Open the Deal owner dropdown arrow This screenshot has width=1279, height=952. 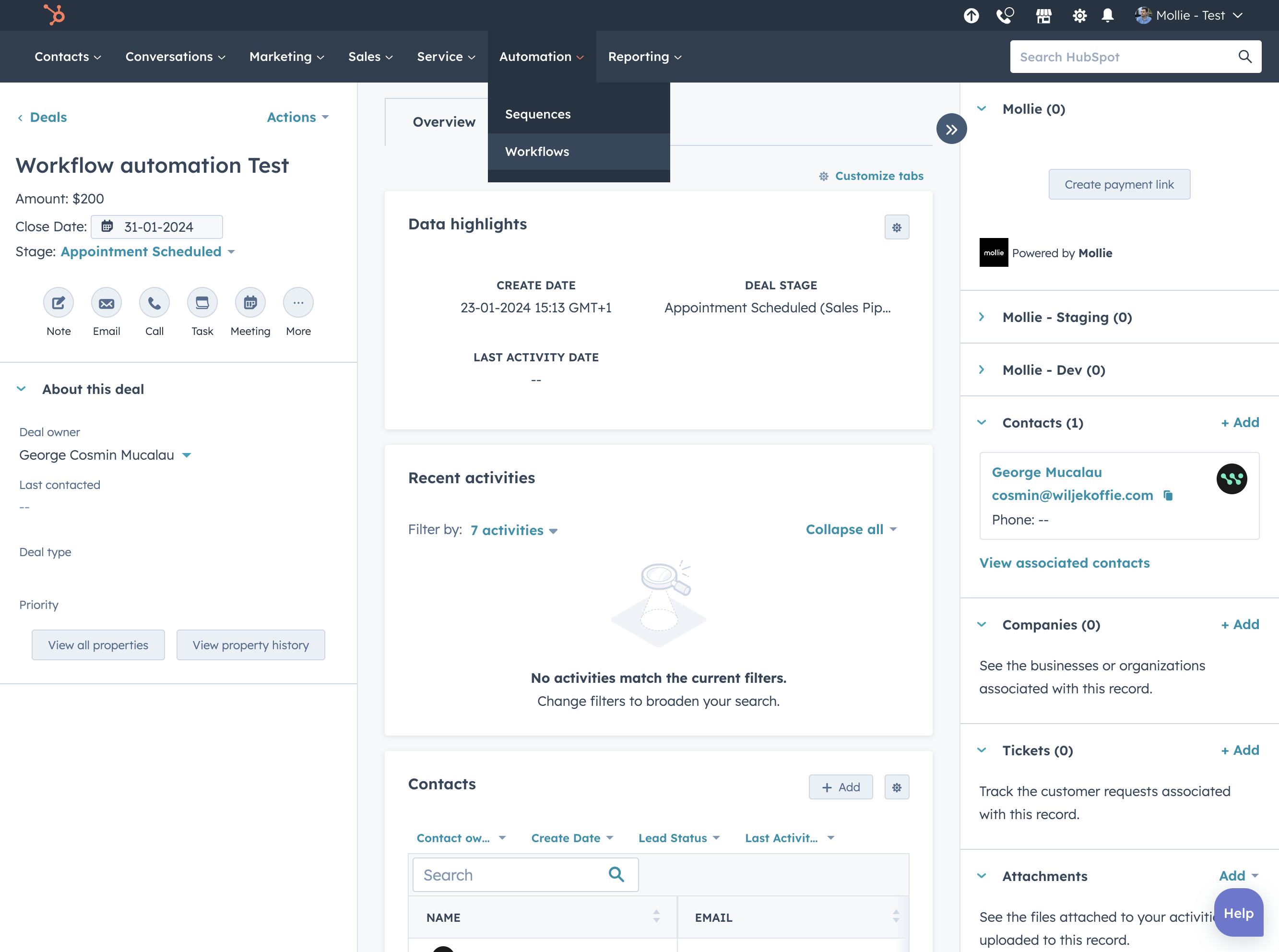tap(187, 455)
